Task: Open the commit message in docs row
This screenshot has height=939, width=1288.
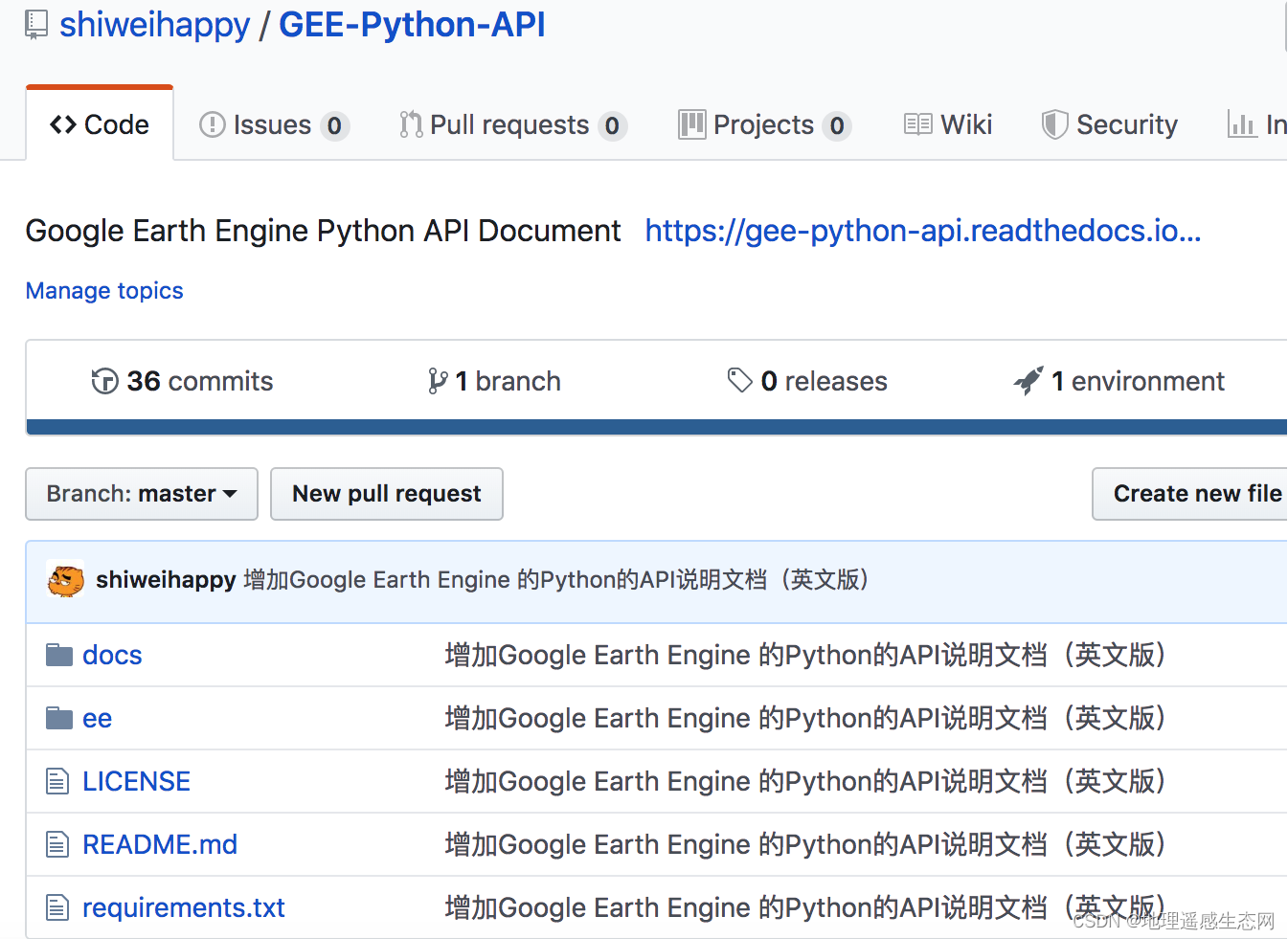Action: [805, 656]
